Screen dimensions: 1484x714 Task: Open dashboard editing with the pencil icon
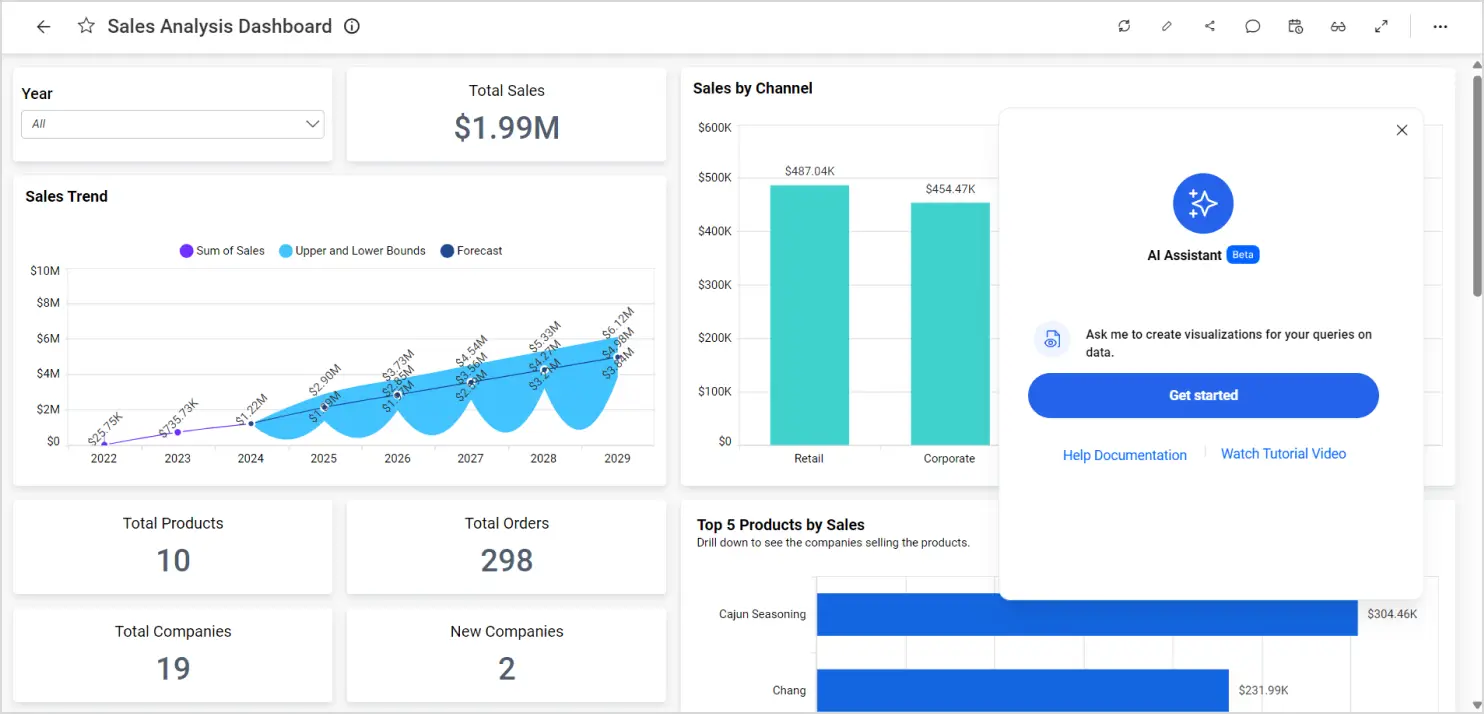[1167, 27]
